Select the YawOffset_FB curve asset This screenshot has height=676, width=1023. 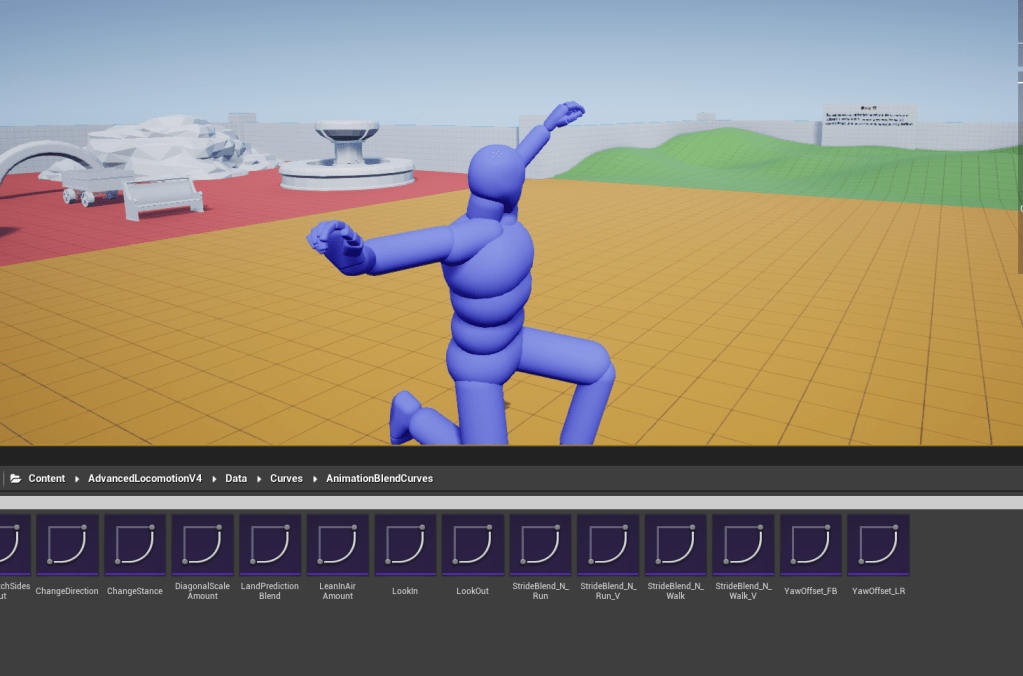(810, 546)
